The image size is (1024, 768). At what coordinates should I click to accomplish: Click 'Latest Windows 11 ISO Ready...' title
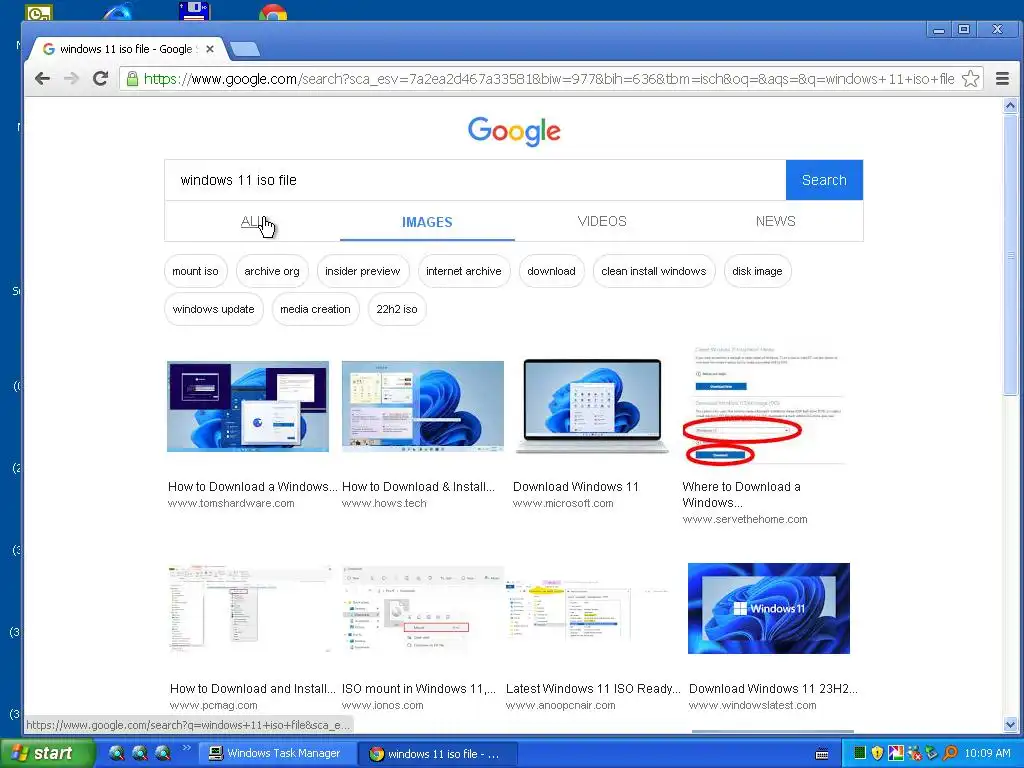coord(593,688)
